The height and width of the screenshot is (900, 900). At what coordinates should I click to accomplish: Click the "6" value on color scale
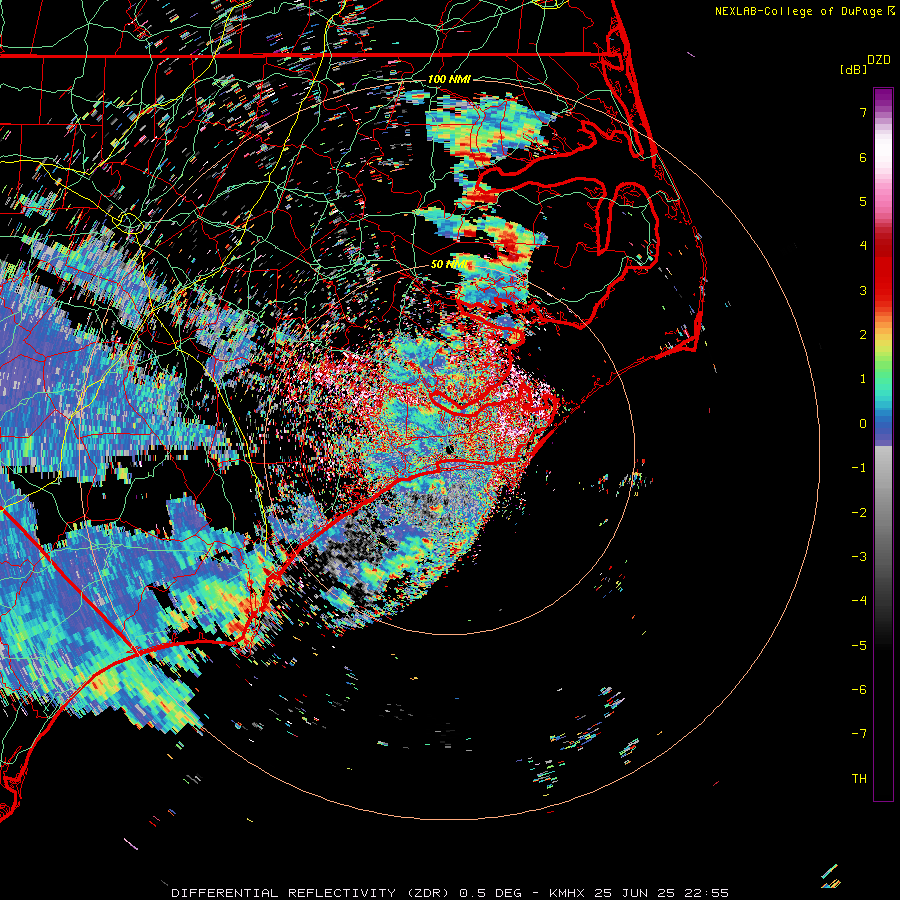863,157
